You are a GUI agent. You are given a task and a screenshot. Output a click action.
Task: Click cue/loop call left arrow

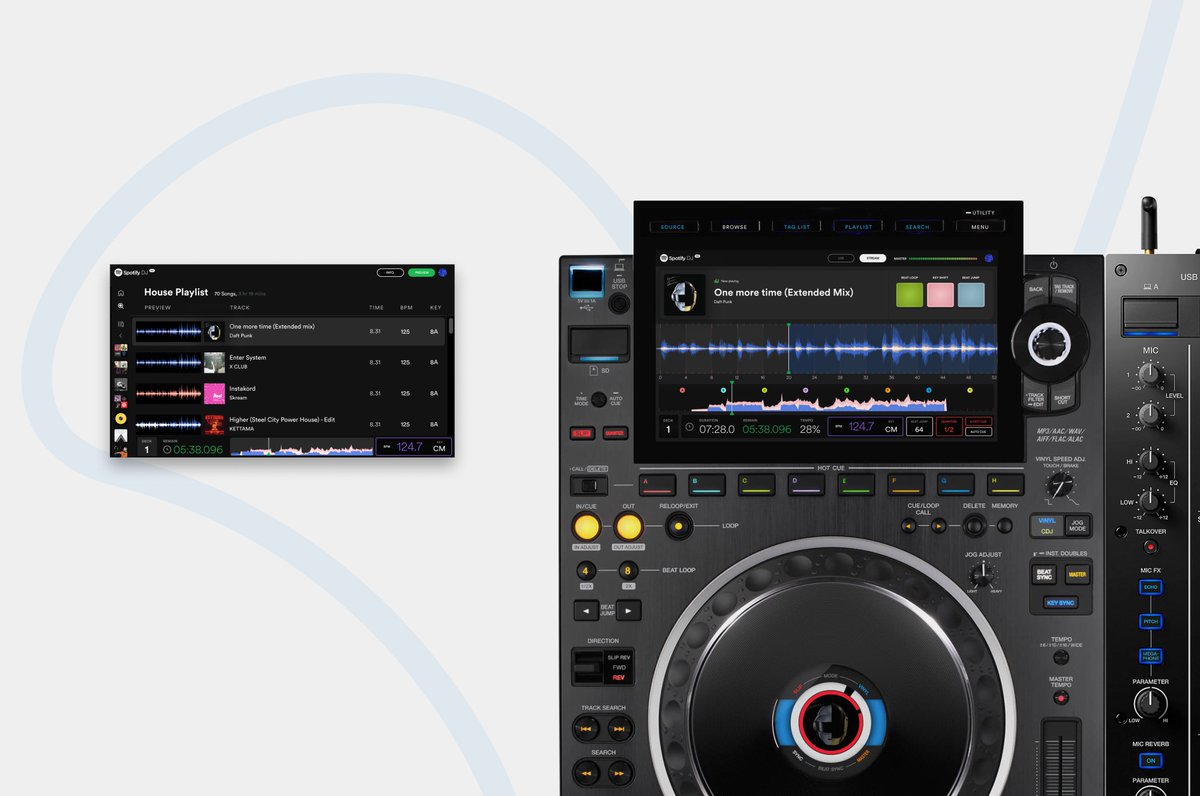coord(909,526)
